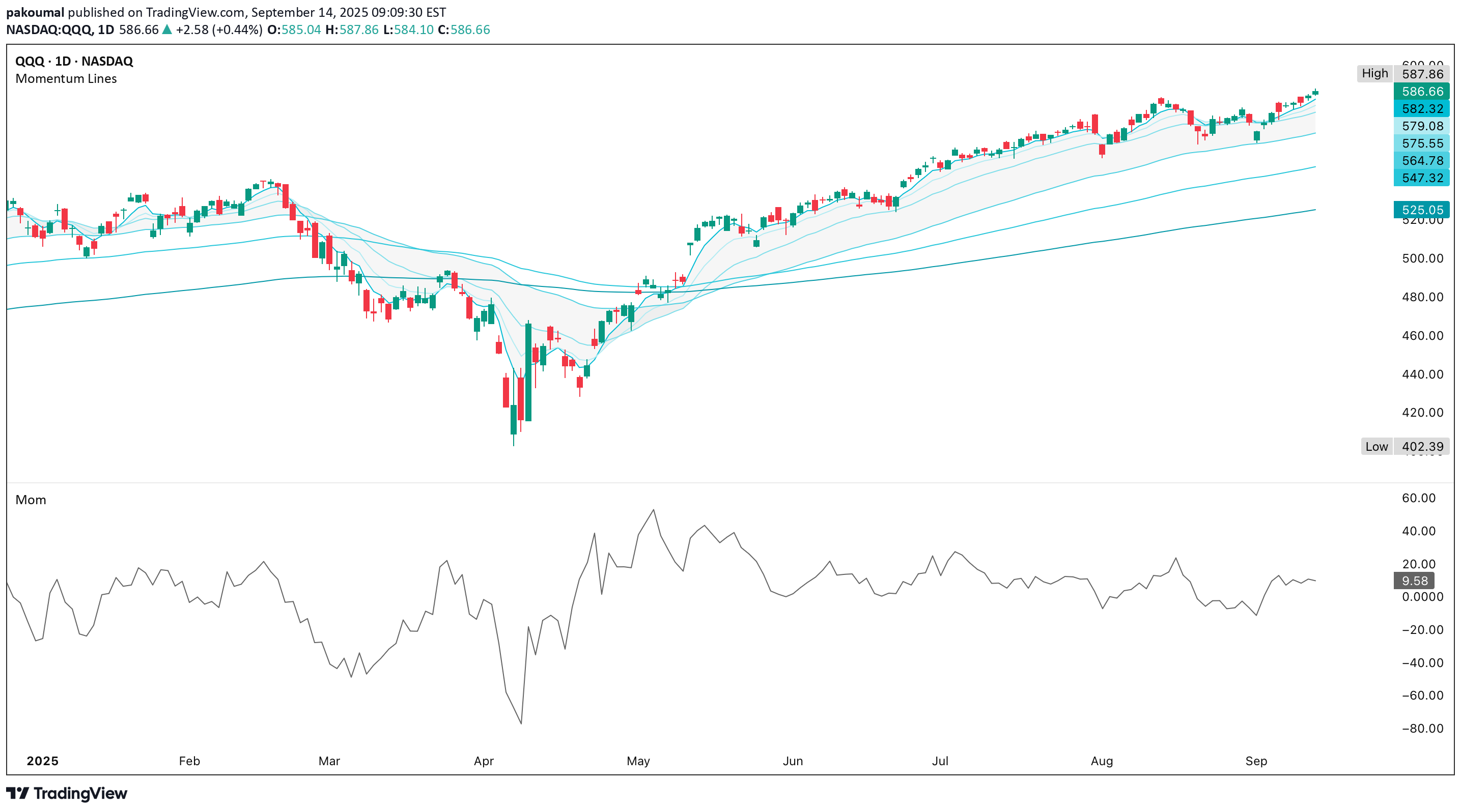This screenshot has height=812, width=1461.
Task: Click the 547.32 price tag
Action: coord(1421,178)
